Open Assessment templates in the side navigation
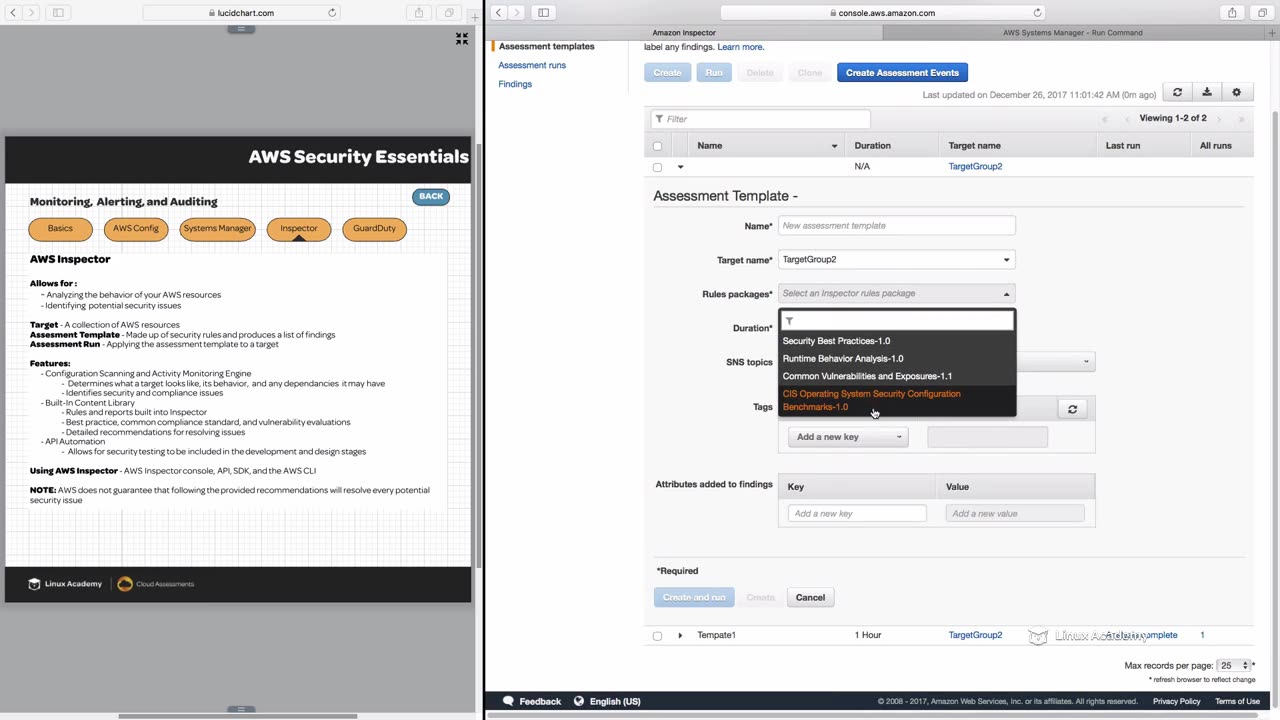The width and height of the screenshot is (1280, 720). pos(546,46)
